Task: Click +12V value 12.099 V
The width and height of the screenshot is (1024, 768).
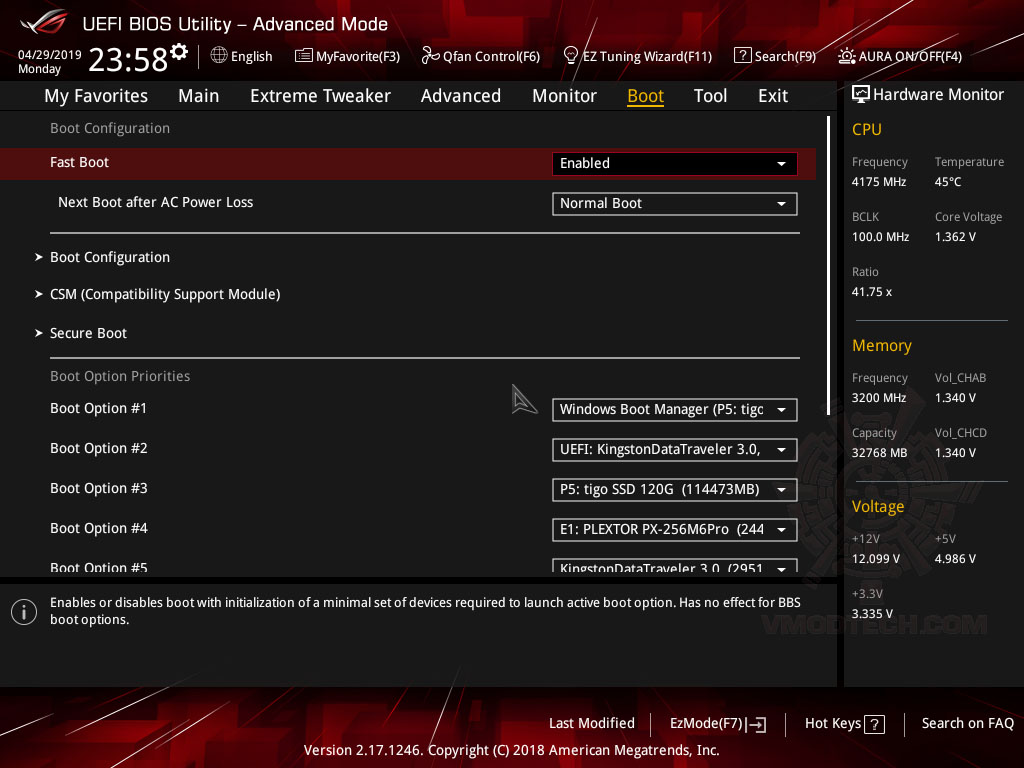Action: coord(875,560)
